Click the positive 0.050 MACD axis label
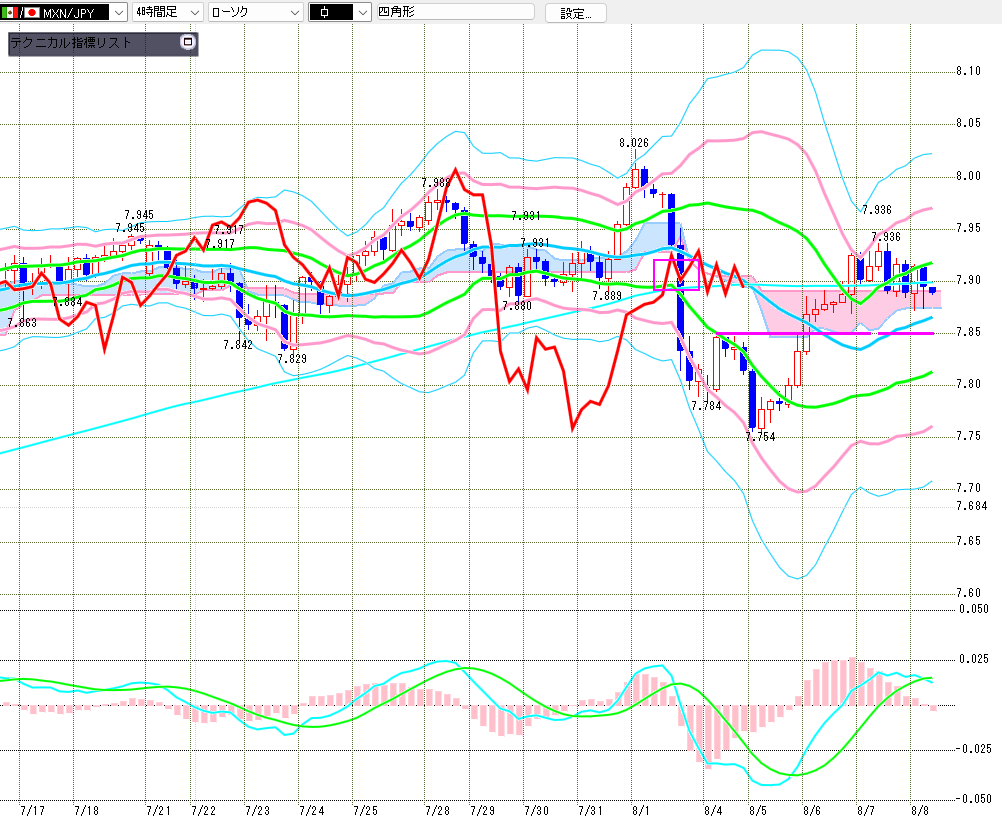 (974, 609)
